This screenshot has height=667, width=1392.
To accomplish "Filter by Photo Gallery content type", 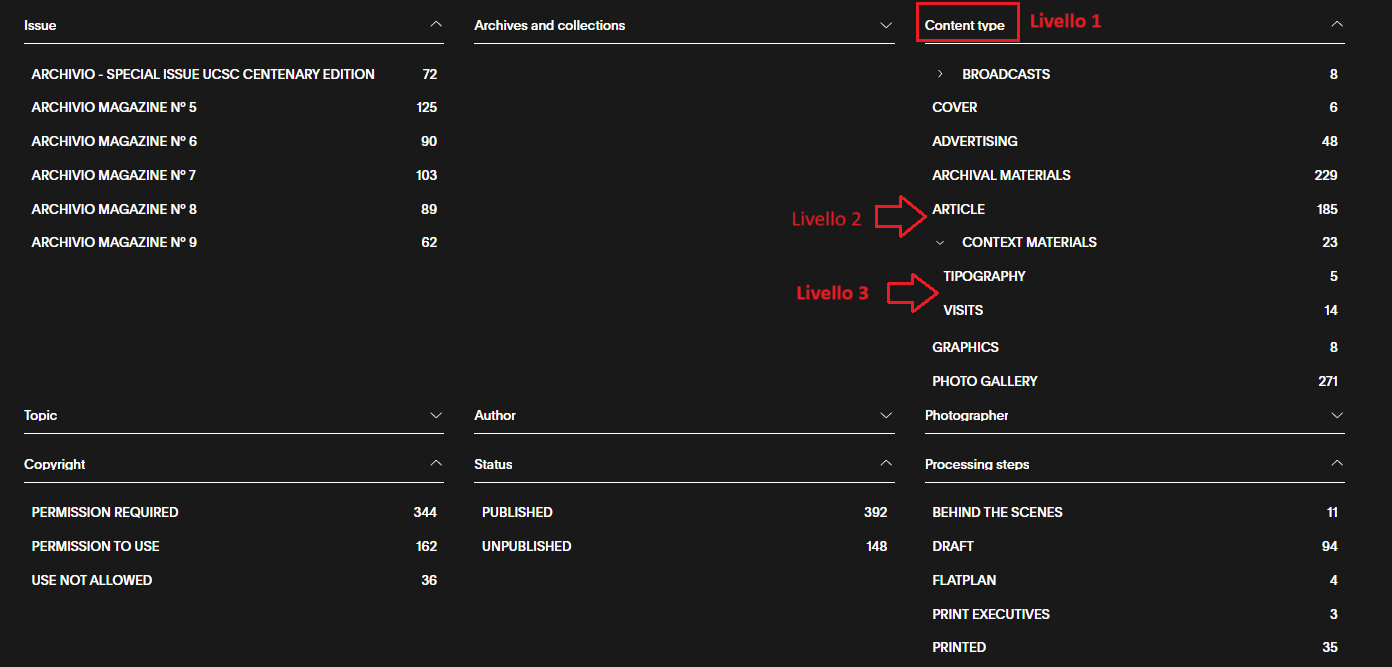I will point(985,381).
